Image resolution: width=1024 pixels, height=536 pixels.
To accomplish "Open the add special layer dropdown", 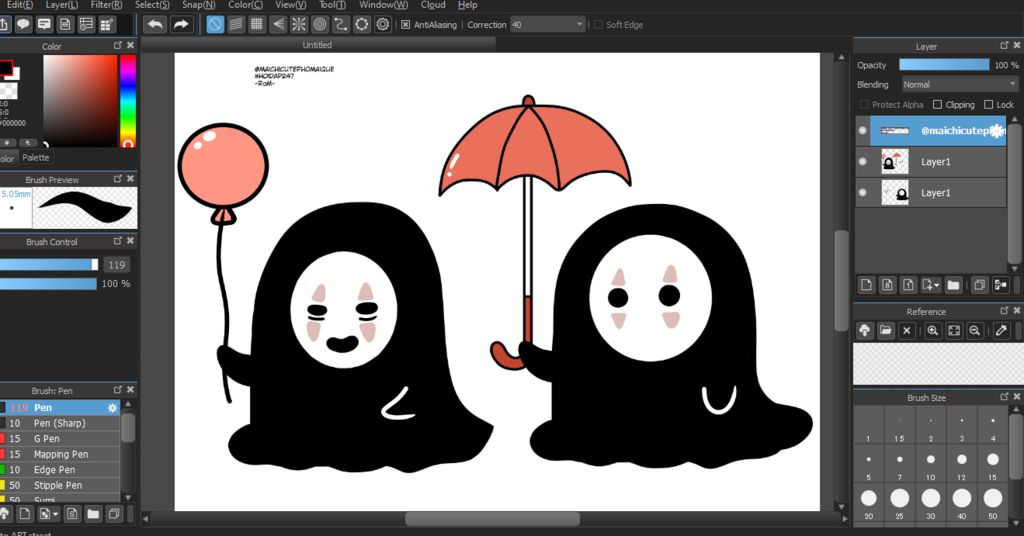I will (931, 285).
